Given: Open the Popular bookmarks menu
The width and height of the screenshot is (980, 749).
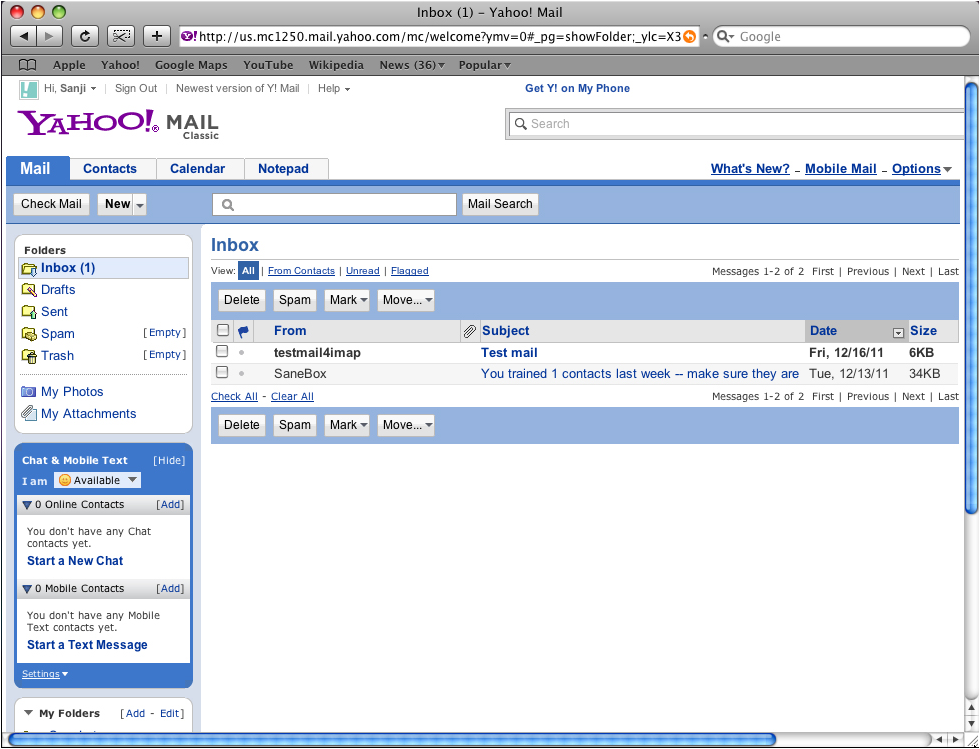Looking at the screenshot, I should (x=484, y=65).
